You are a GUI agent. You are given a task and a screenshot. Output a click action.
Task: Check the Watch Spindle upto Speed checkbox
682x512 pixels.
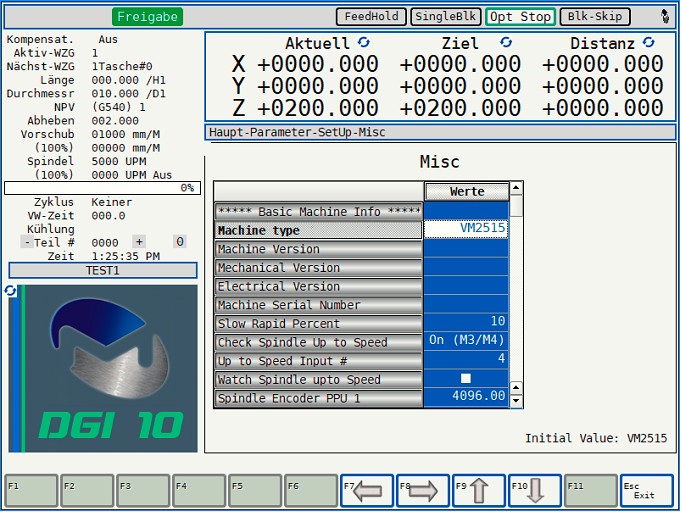466,378
